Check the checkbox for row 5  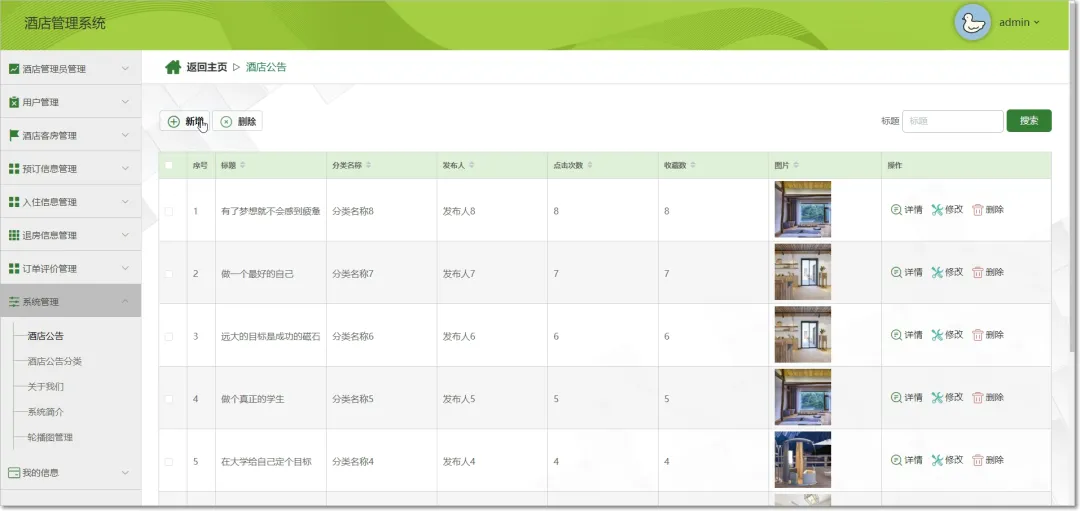pos(169,462)
